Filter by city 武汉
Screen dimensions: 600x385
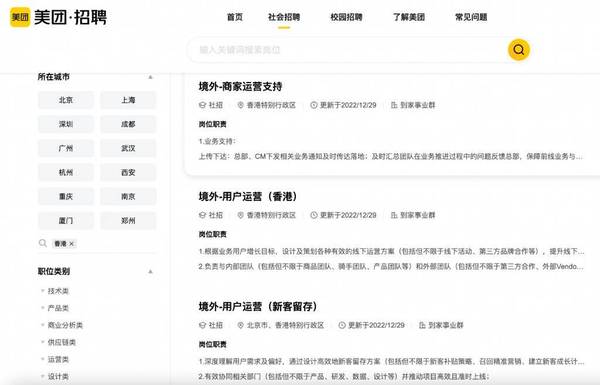tap(128, 148)
